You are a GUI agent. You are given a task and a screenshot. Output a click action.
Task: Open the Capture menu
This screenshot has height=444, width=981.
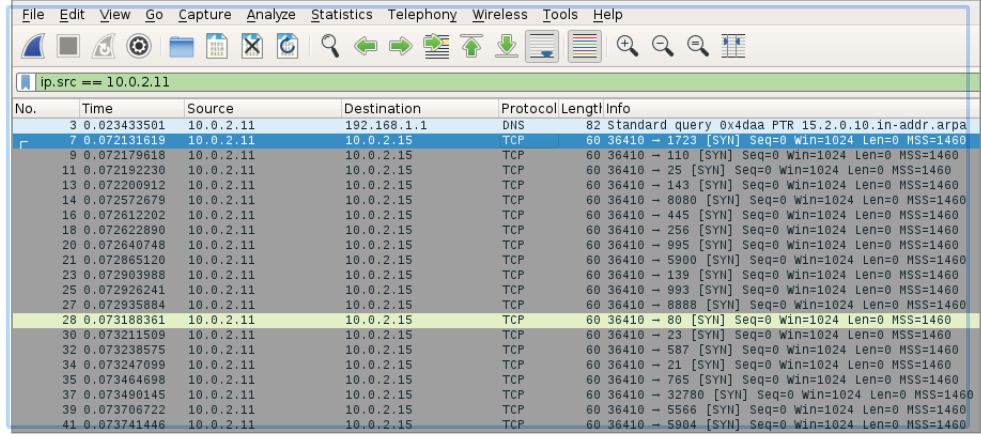coord(205,14)
